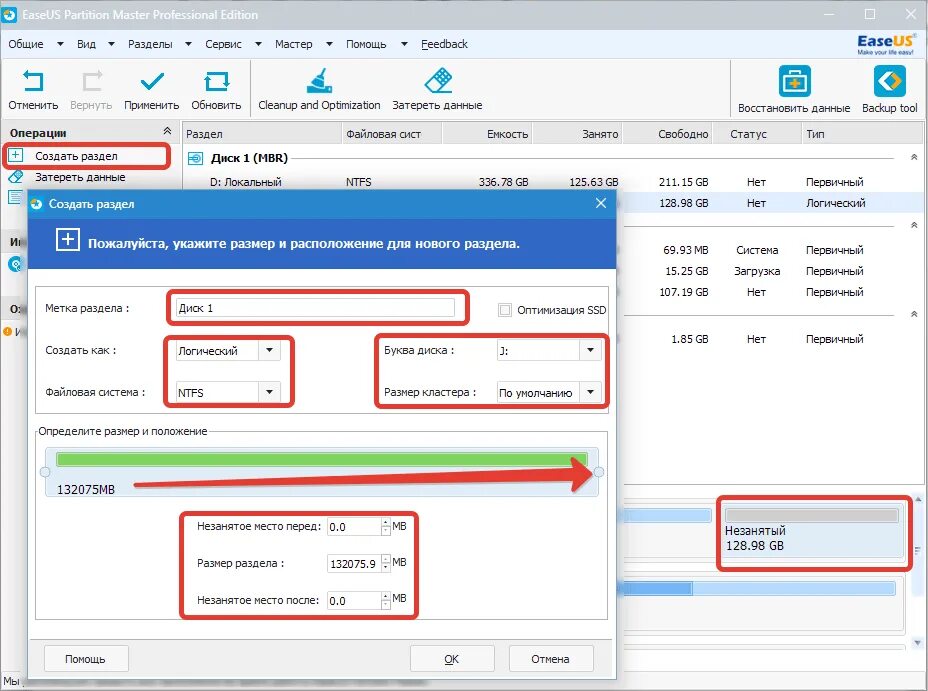This screenshot has width=928, height=691.
Task: Open the Помощь menu
Action: (x=366, y=44)
